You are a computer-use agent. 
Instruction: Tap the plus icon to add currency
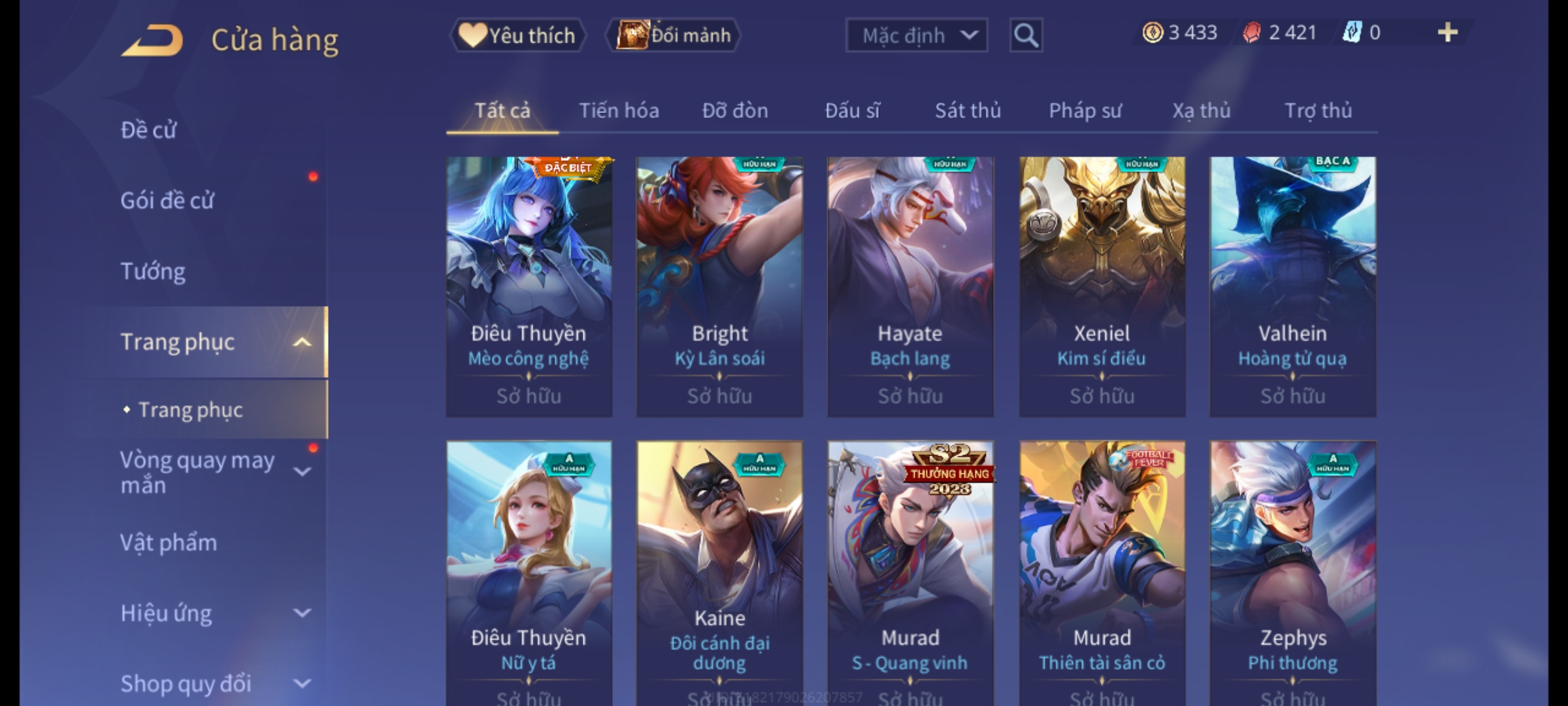click(1448, 33)
